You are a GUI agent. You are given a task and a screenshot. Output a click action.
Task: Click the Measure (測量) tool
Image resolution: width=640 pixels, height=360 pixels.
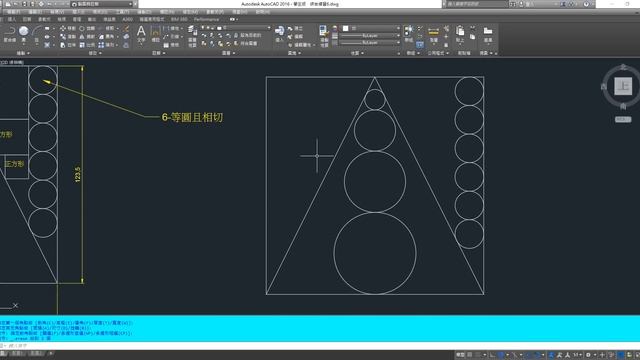click(433, 35)
